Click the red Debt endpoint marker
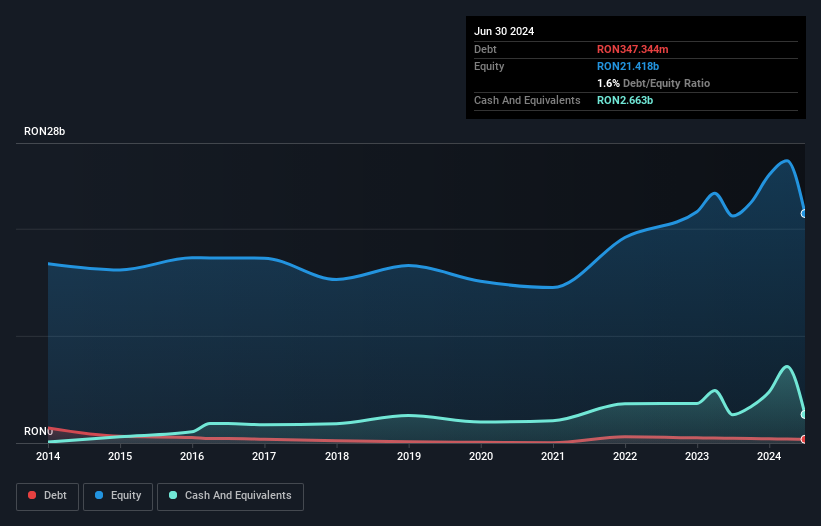This screenshot has height=526, width=821. 804,439
